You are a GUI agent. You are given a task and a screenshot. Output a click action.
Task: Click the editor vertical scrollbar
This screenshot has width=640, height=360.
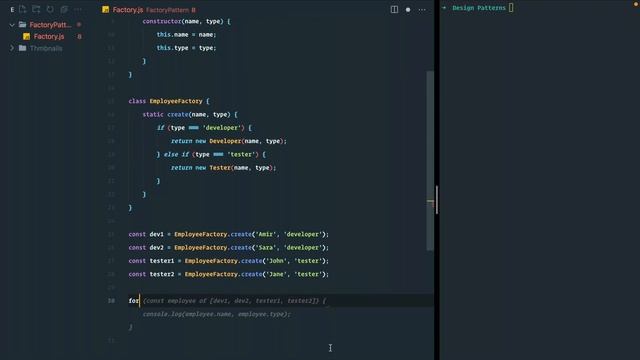pos(430,160)
